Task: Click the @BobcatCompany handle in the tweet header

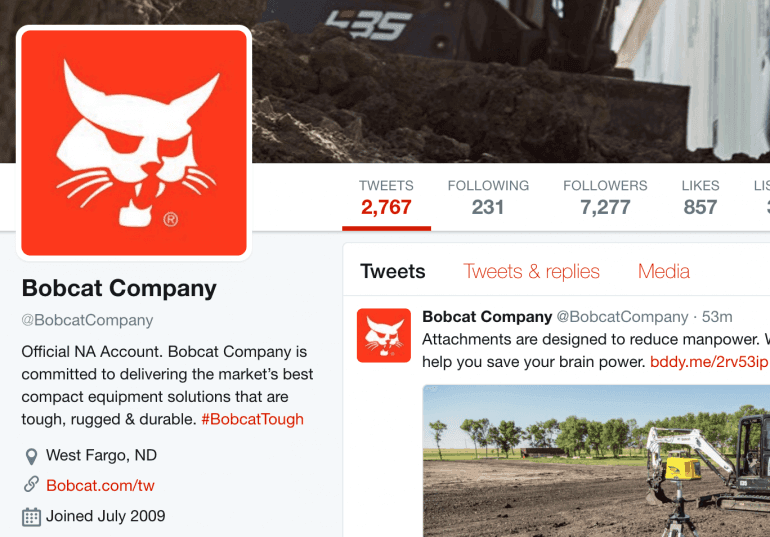Action: pyautogui.click(x=622, y=317)
